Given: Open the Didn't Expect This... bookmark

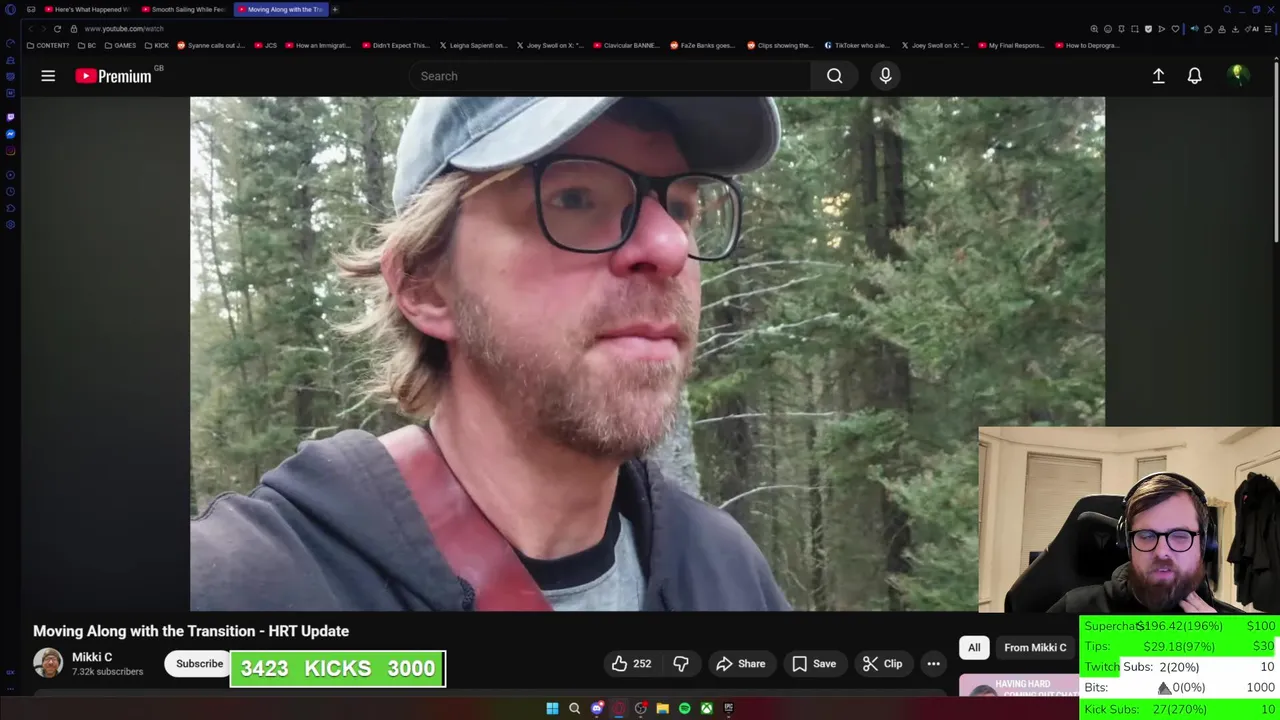Looking at the screenshot, I should 396,45.
